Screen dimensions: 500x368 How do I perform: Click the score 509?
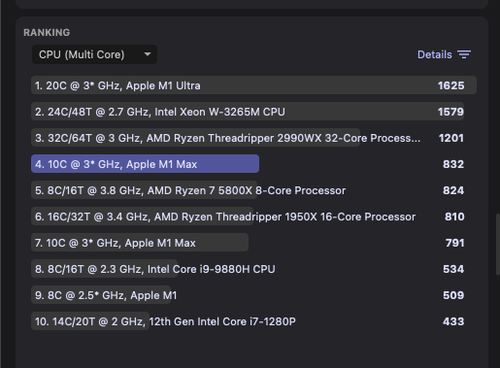[453, 295]
